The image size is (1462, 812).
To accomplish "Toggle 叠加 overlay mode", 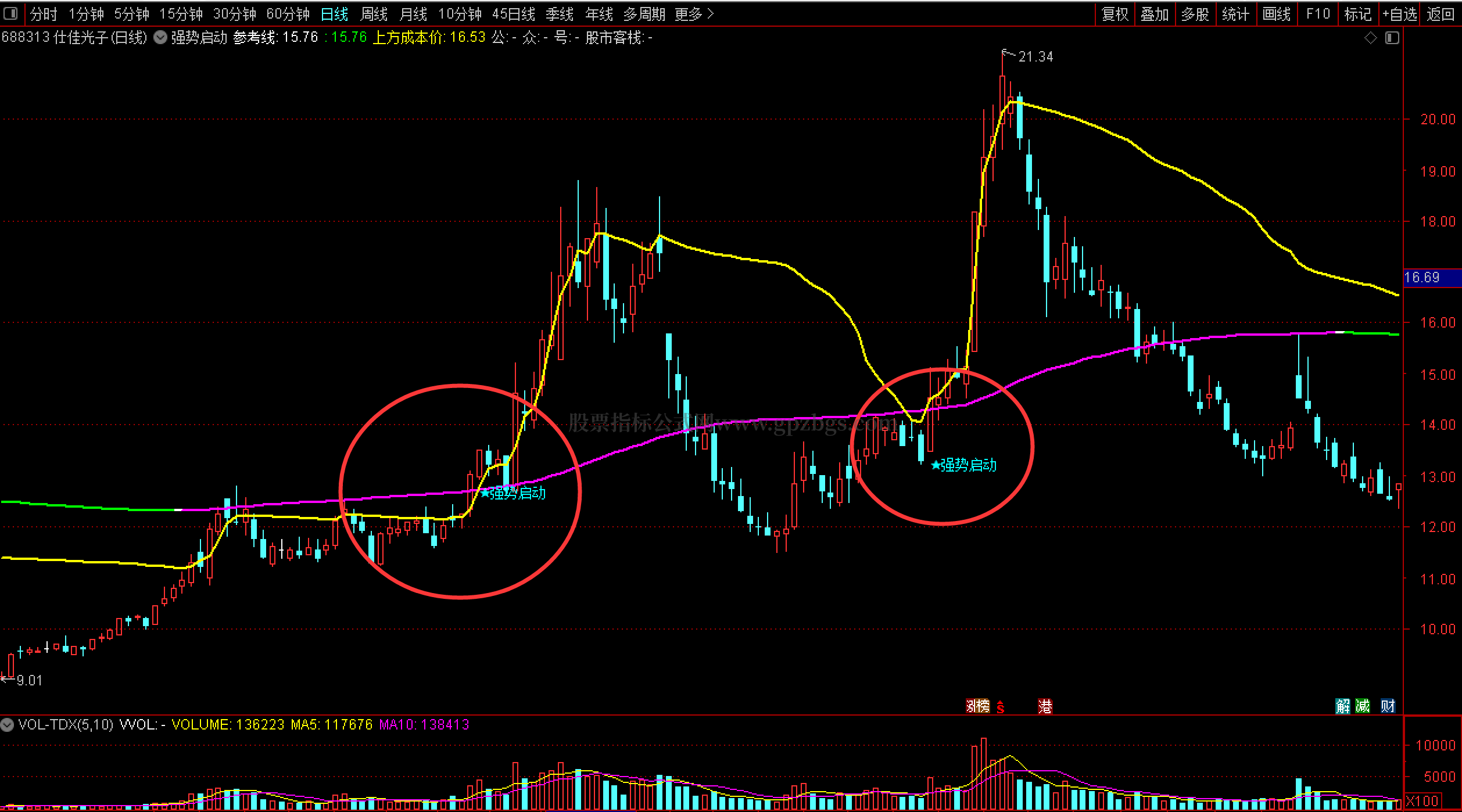I will pos(1154,14).
